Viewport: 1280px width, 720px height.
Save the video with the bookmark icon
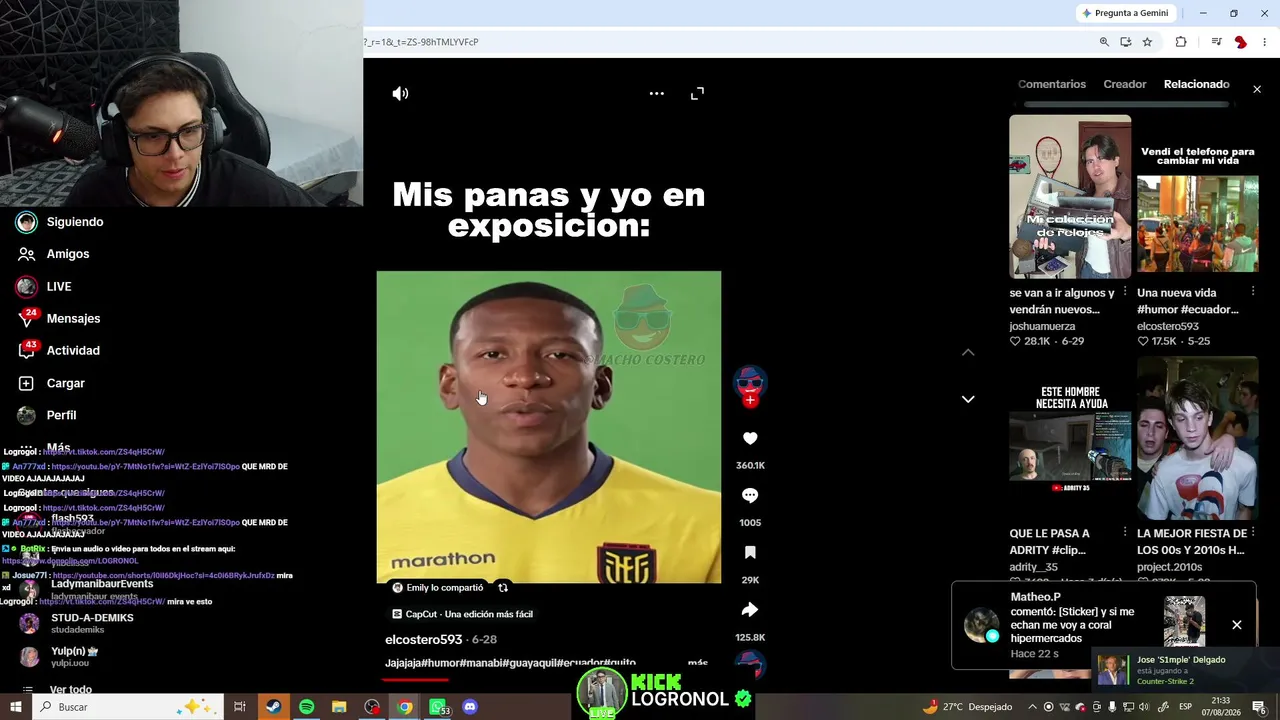[x=750, y=553]
